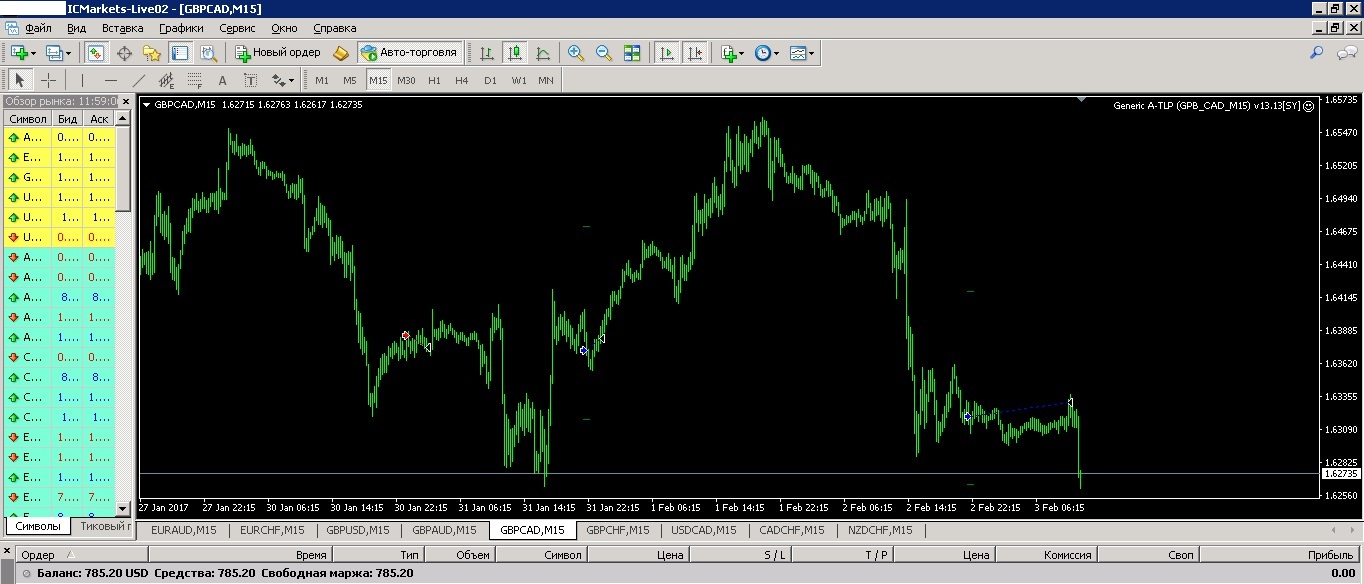Expand the Templates dropdown arrow

[811, 53]
